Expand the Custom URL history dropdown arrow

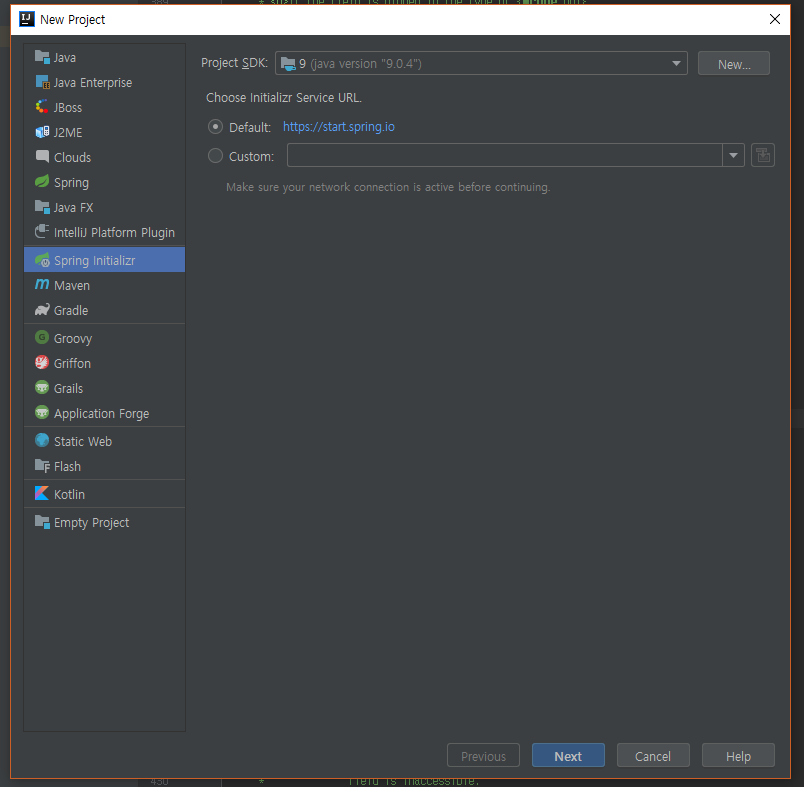coord(733,155)
